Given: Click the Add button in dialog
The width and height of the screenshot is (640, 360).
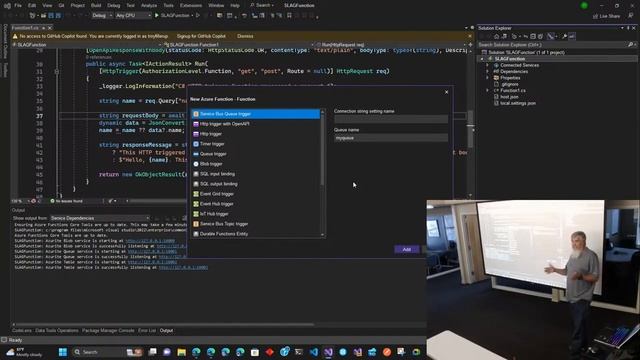Looking at the screenshot, I should tap(407, 249).
